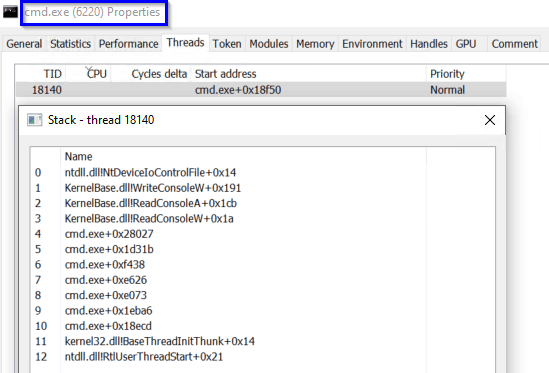
Task: Switch to the Handles tab
Action: pyautogui.click(x=429, y=44)
